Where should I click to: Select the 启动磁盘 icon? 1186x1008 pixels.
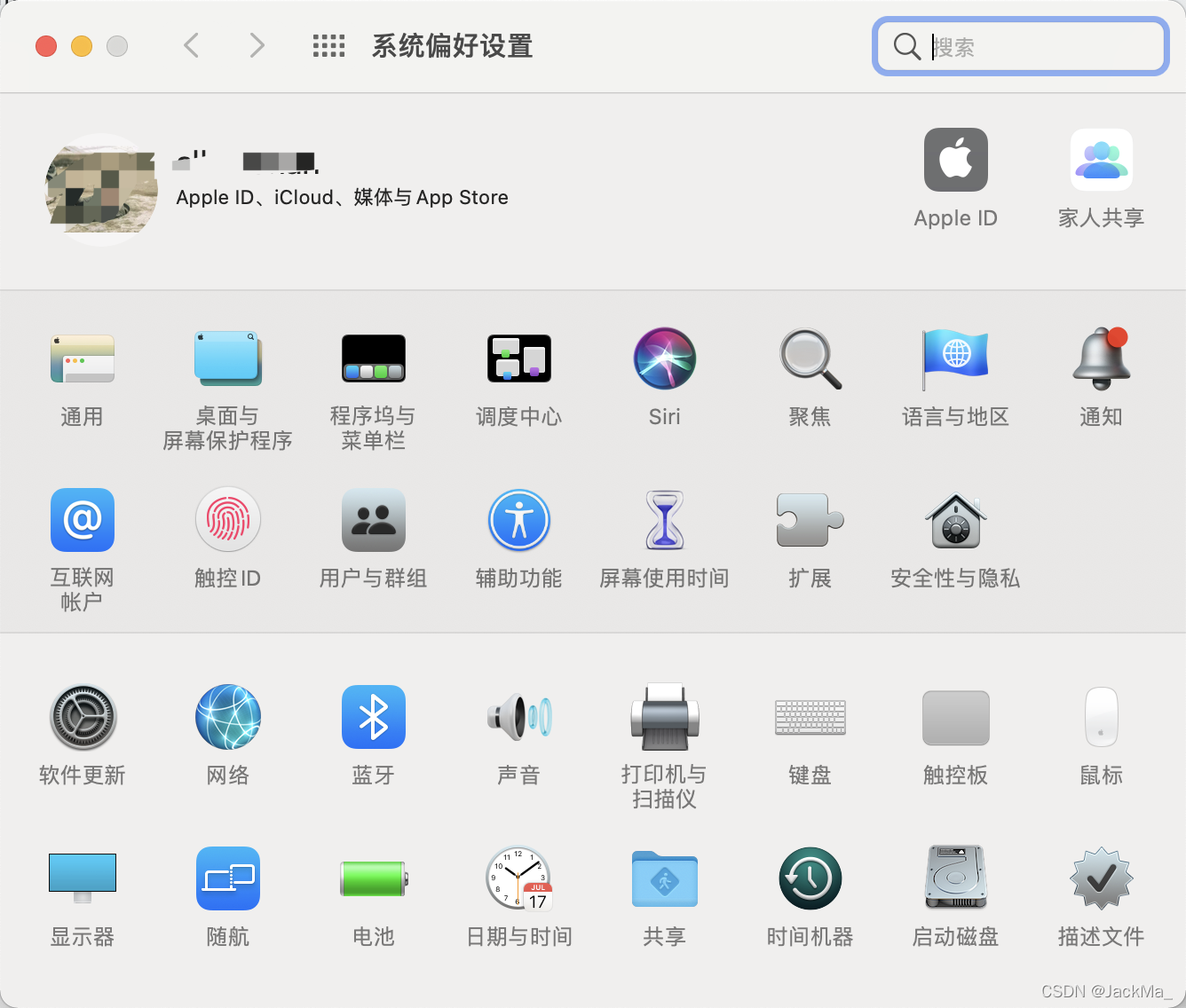(955, 878)
